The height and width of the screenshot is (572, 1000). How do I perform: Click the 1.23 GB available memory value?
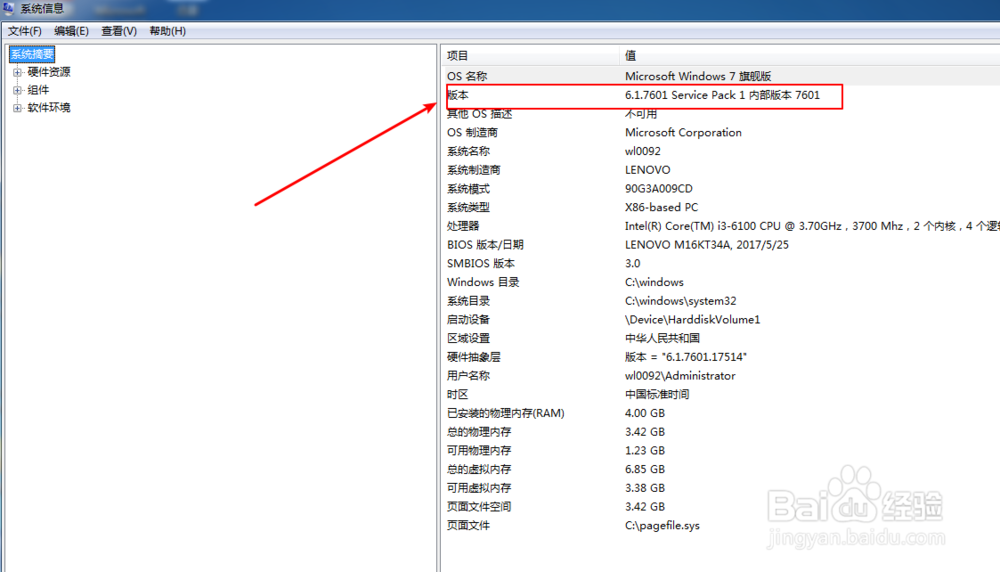645,450
